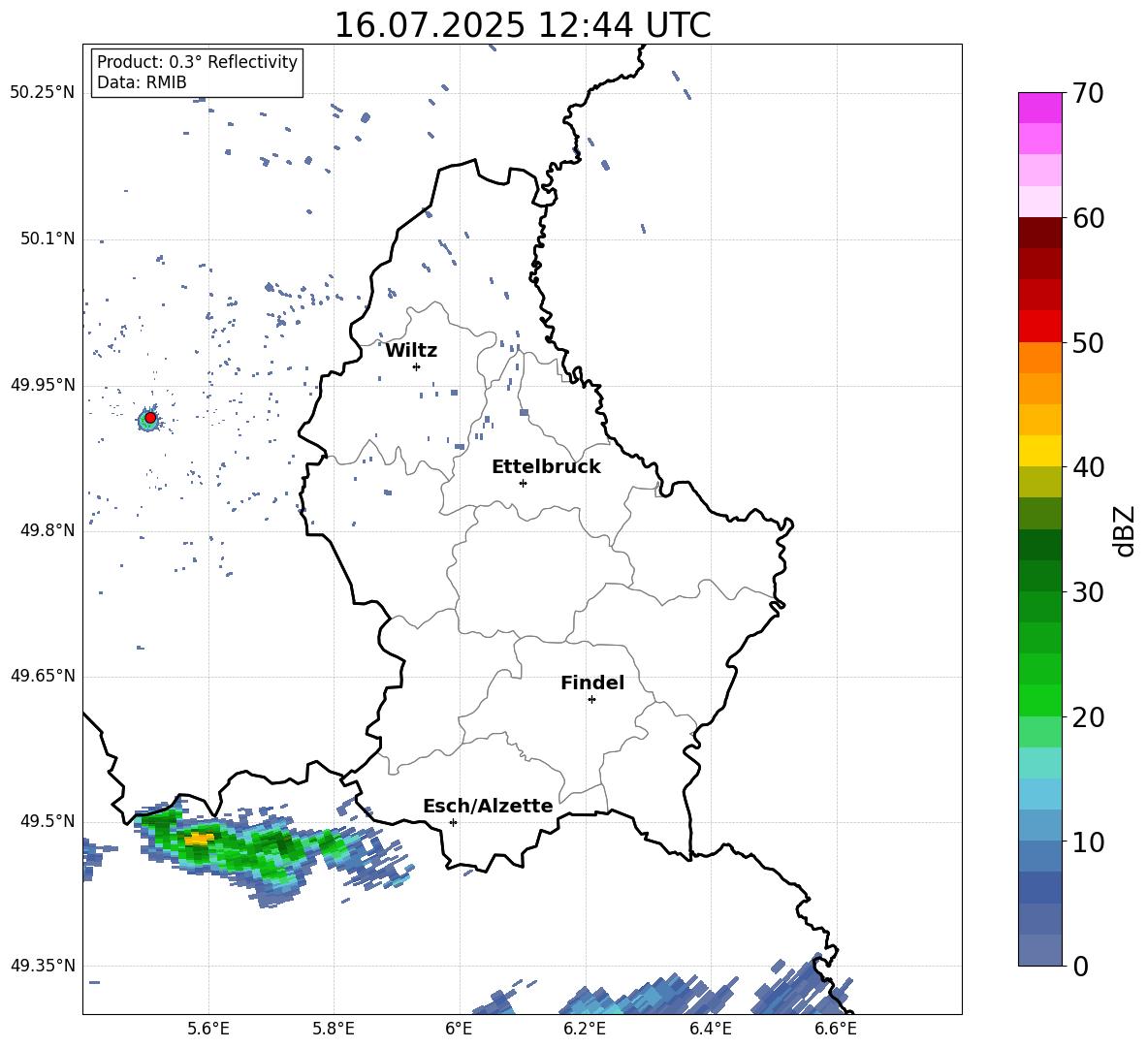1148x1048 pixels.
Task: Click the 6°E longitude label
Action: (x=459, y=1029)
